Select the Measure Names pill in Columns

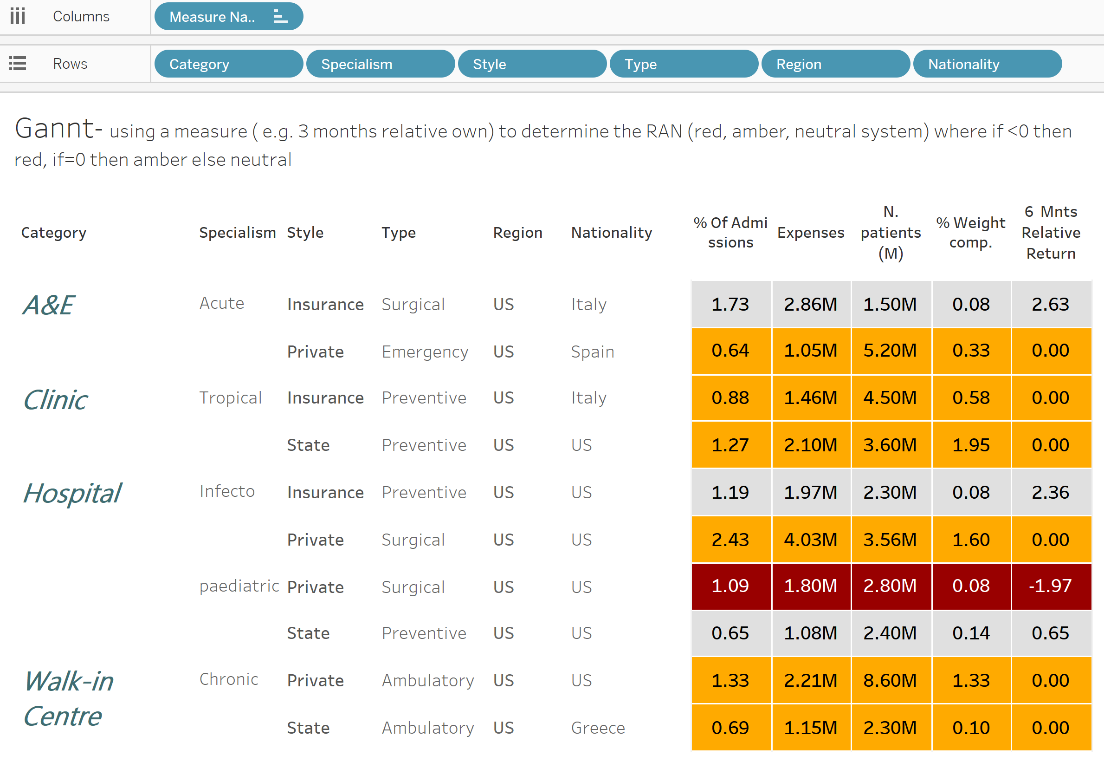(212, 17)
